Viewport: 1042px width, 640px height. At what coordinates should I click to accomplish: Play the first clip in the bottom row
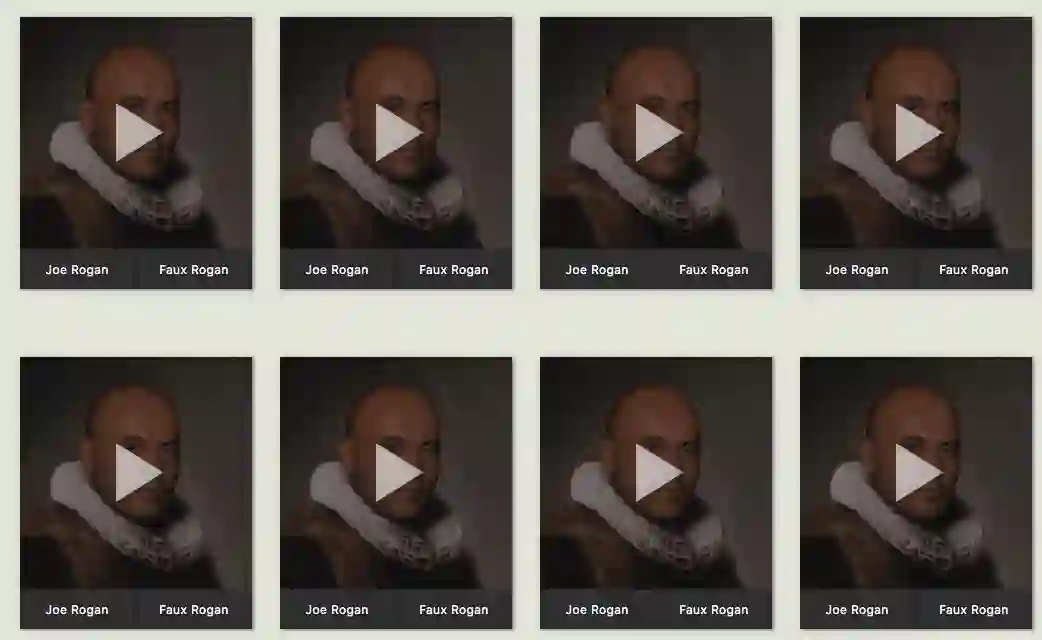pyautogui.click(x=138, y=473)
